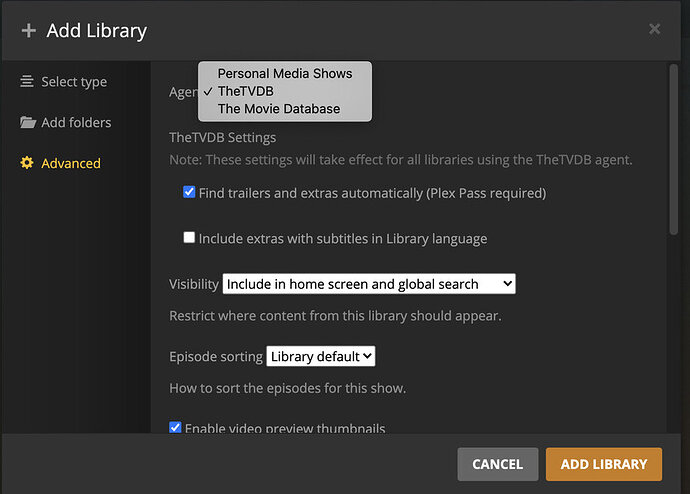Image resolution: width=690 pixels, height=494 pixels.
Task: Enable Include extras with subtitles checkbox
Action: pyautogui.click(x=189, y=238)
